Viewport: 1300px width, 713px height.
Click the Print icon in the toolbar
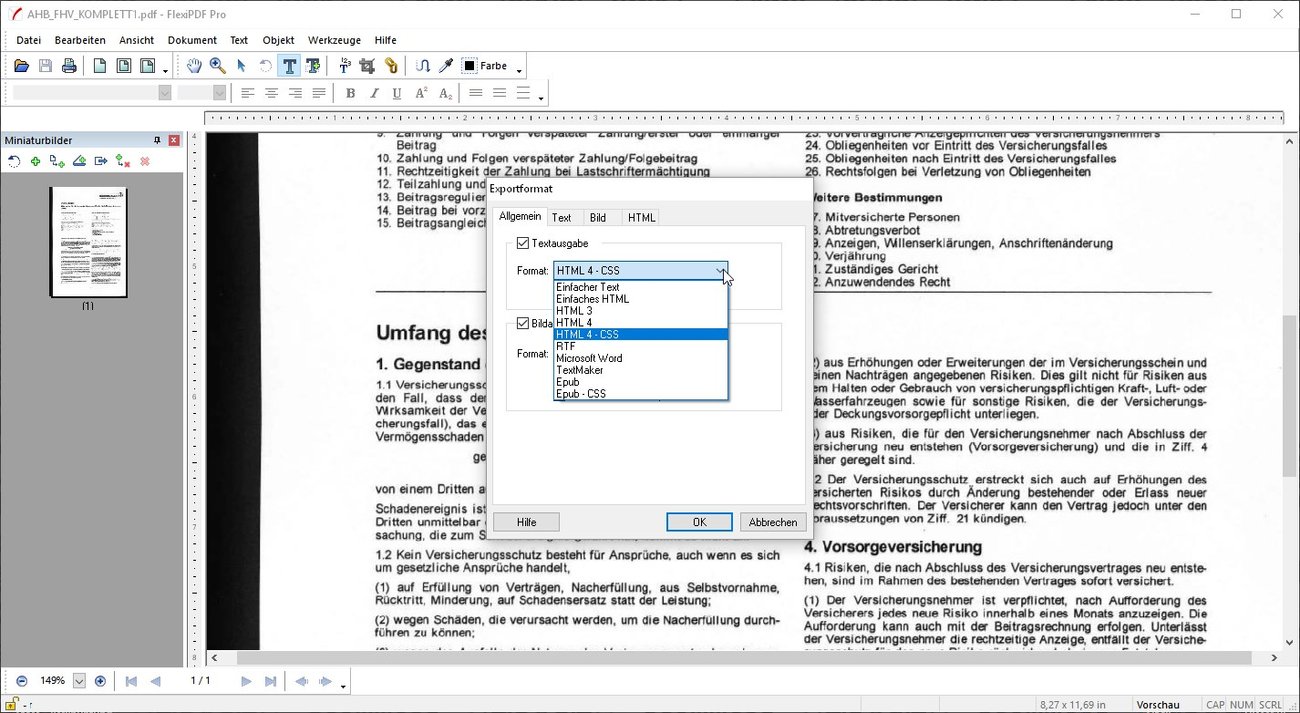68,65
